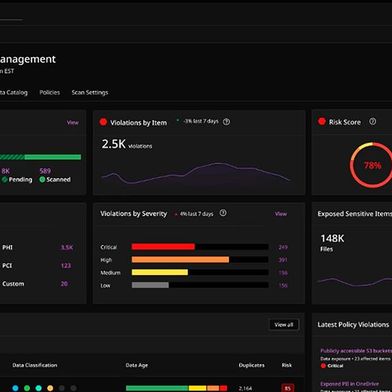Viewport: 392px width, 392px height.
Task: Click High violations count 391
Action: point(283,260)
